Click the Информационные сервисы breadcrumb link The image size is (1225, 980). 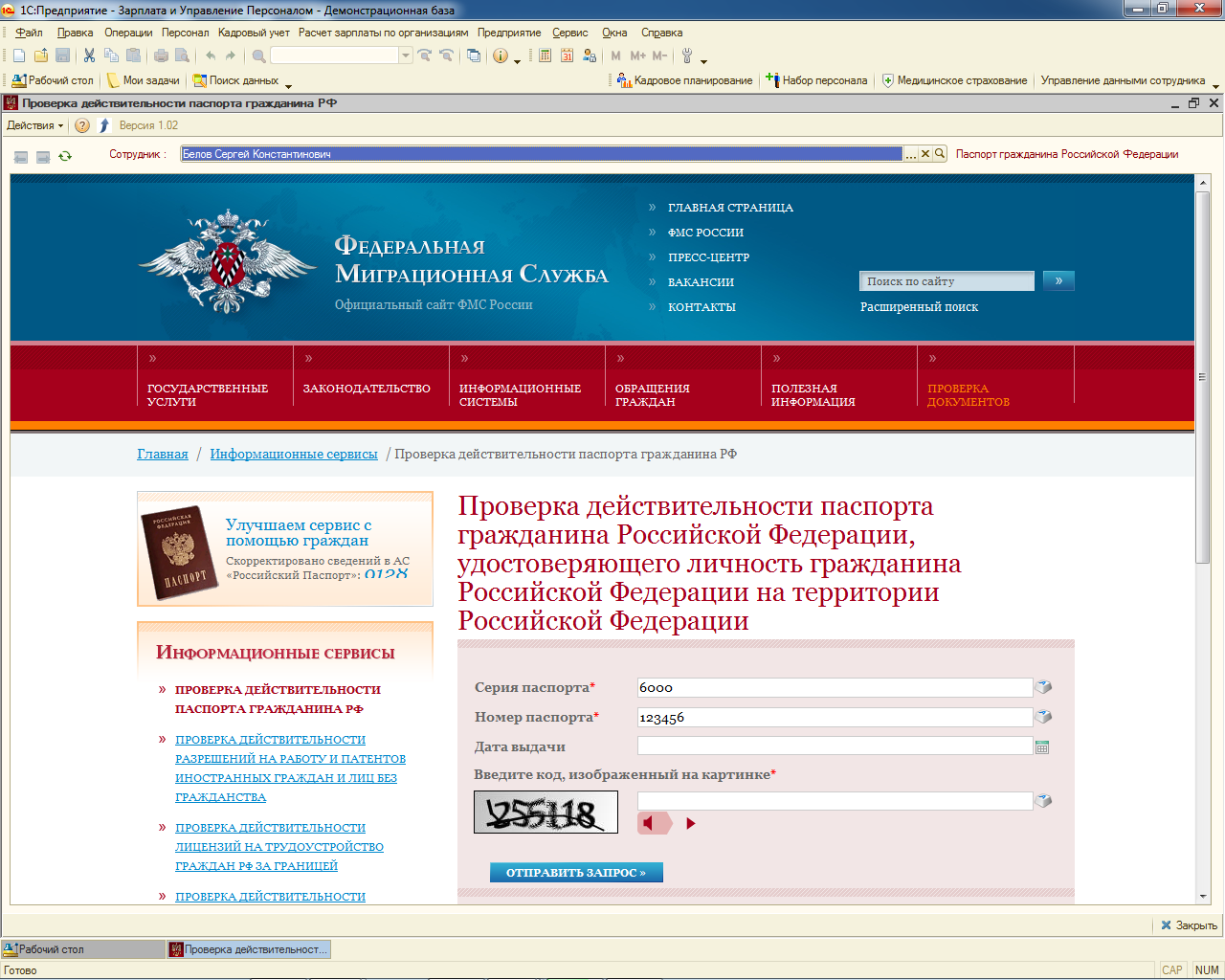[294, 454]
